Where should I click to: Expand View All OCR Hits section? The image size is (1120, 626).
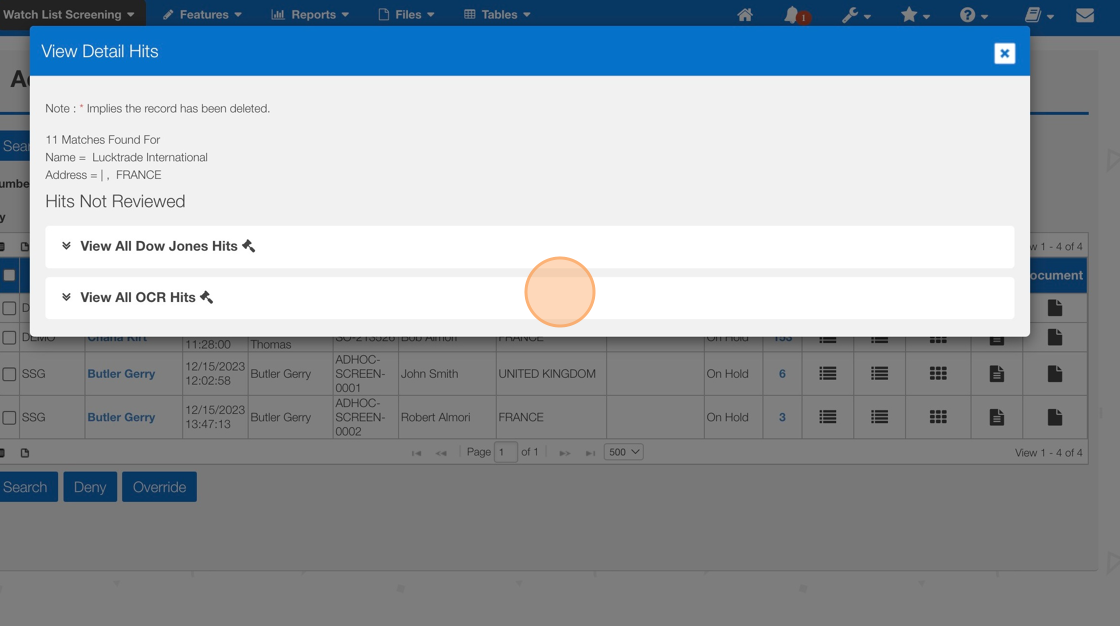529,297
